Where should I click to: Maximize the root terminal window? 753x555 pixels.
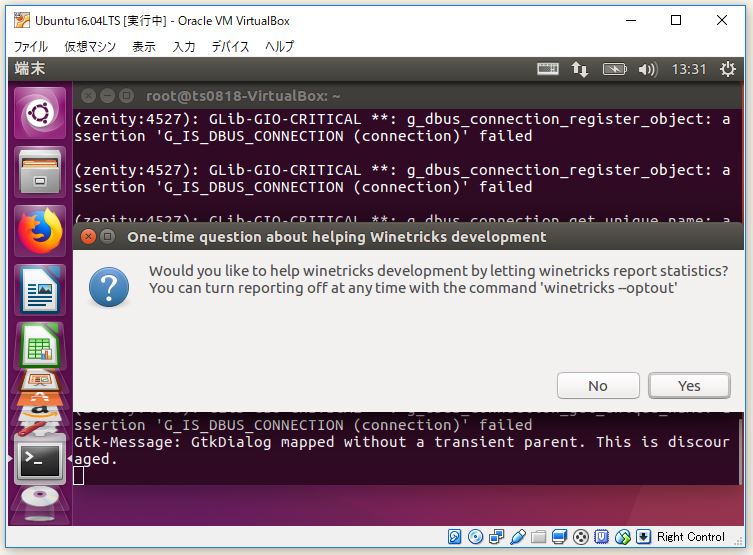pyautogui.click(x=126, y=96)
